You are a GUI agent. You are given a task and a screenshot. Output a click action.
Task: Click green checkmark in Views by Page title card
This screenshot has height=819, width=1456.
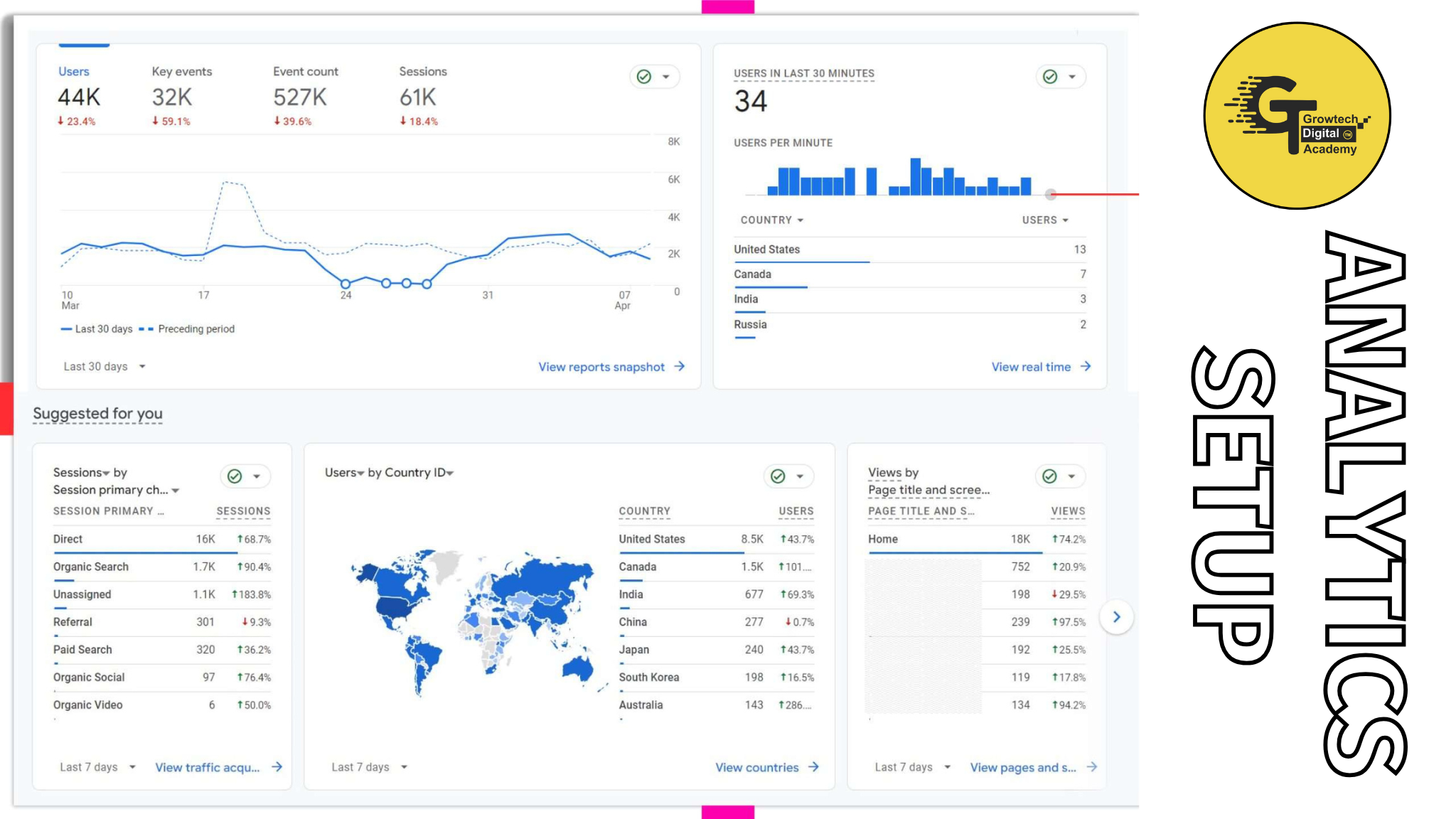click(x=1049, y=476)
